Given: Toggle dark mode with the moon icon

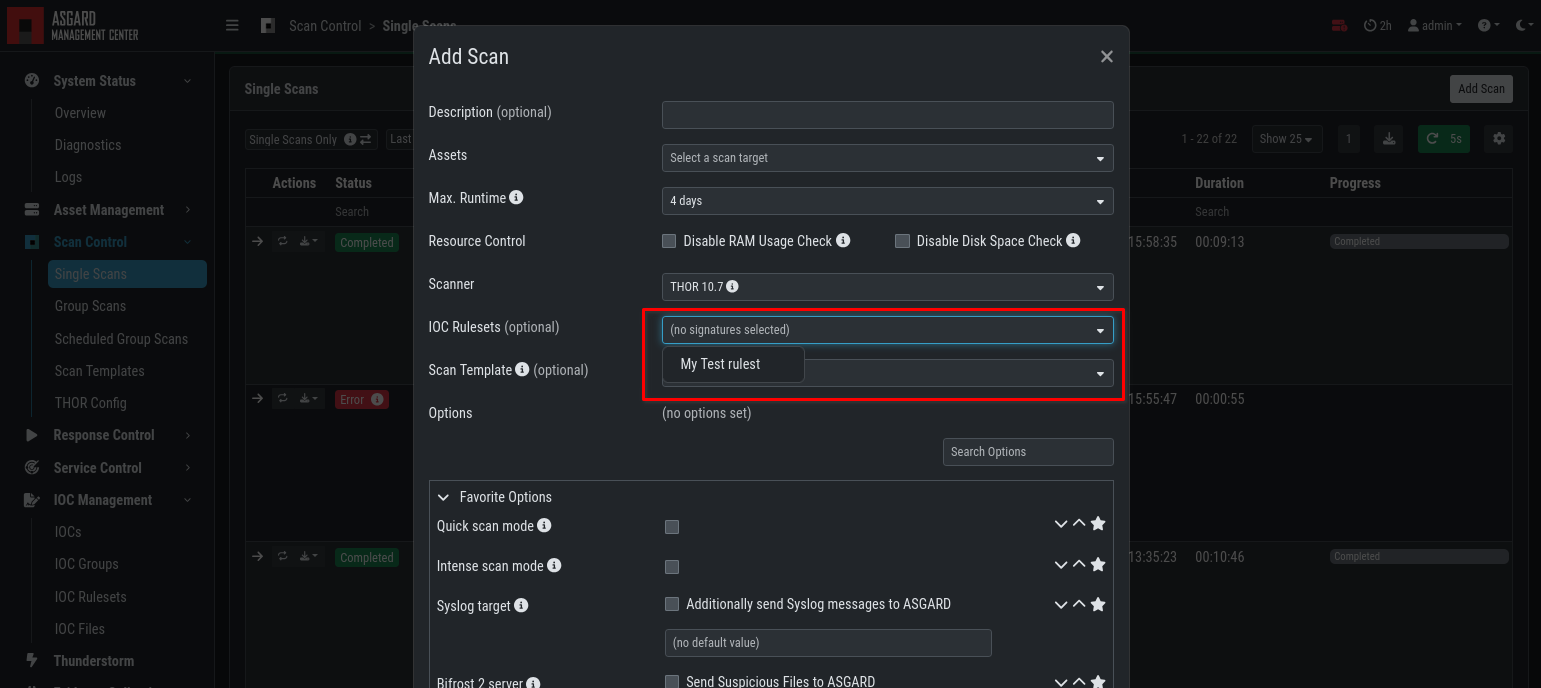Looking at the screenshot, I should pyautogui.click(x=1523, y=25).
